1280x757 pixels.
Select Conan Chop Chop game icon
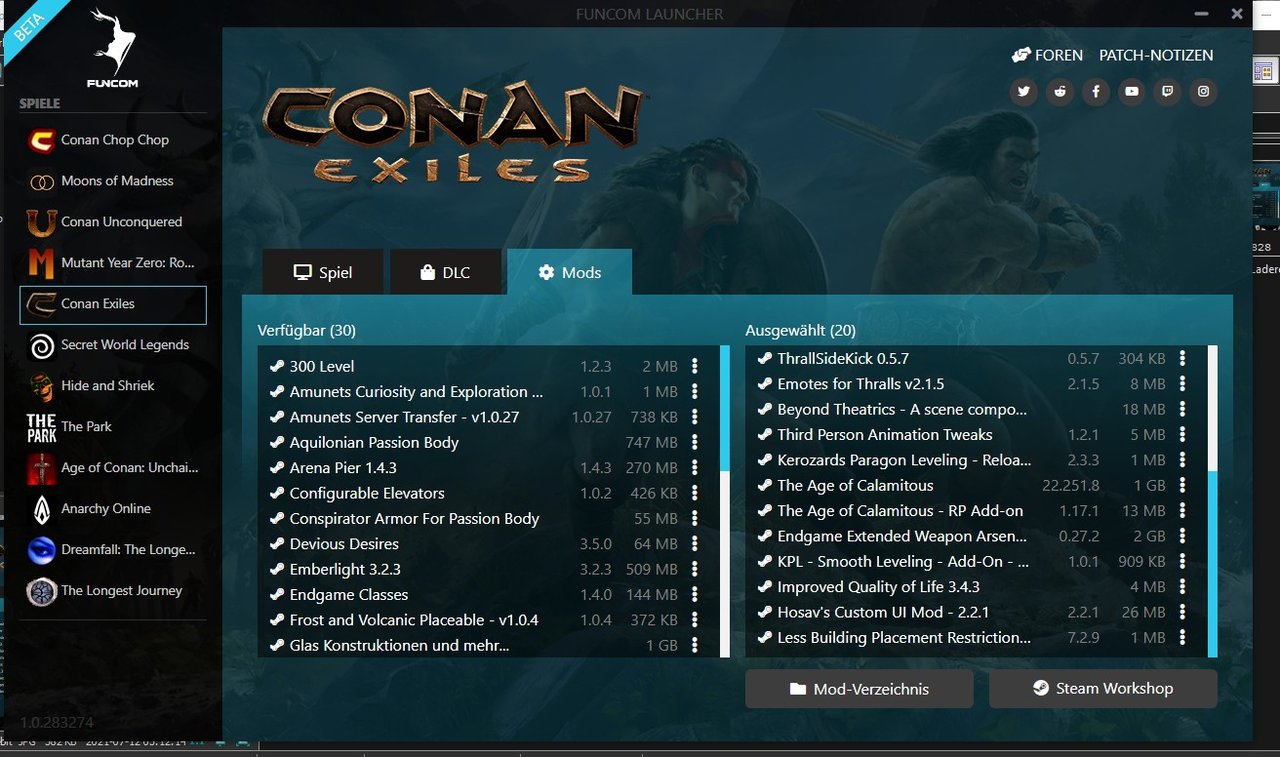pos(42,140)
